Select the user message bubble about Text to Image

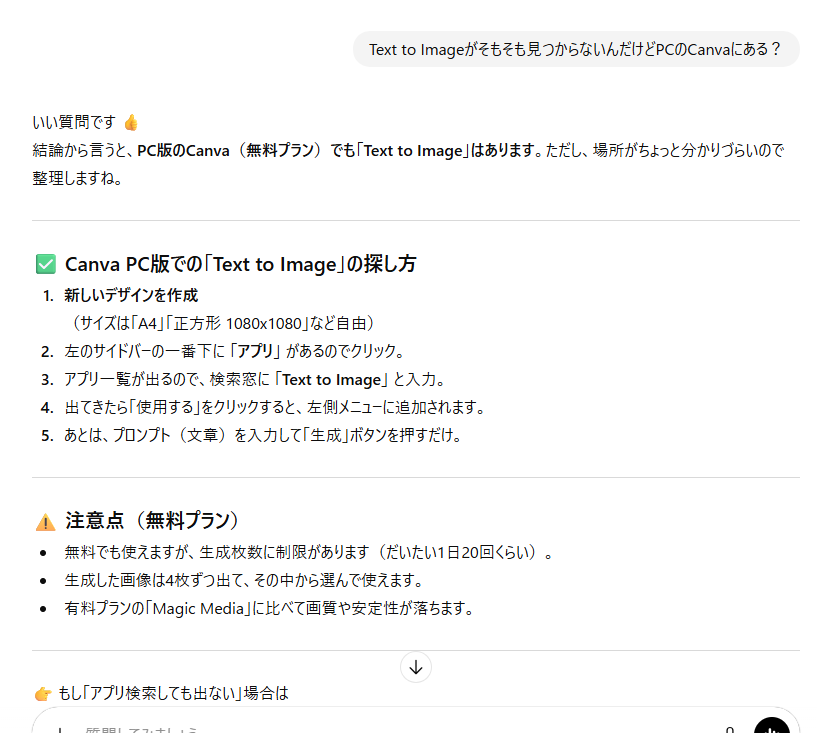[575, 49]
